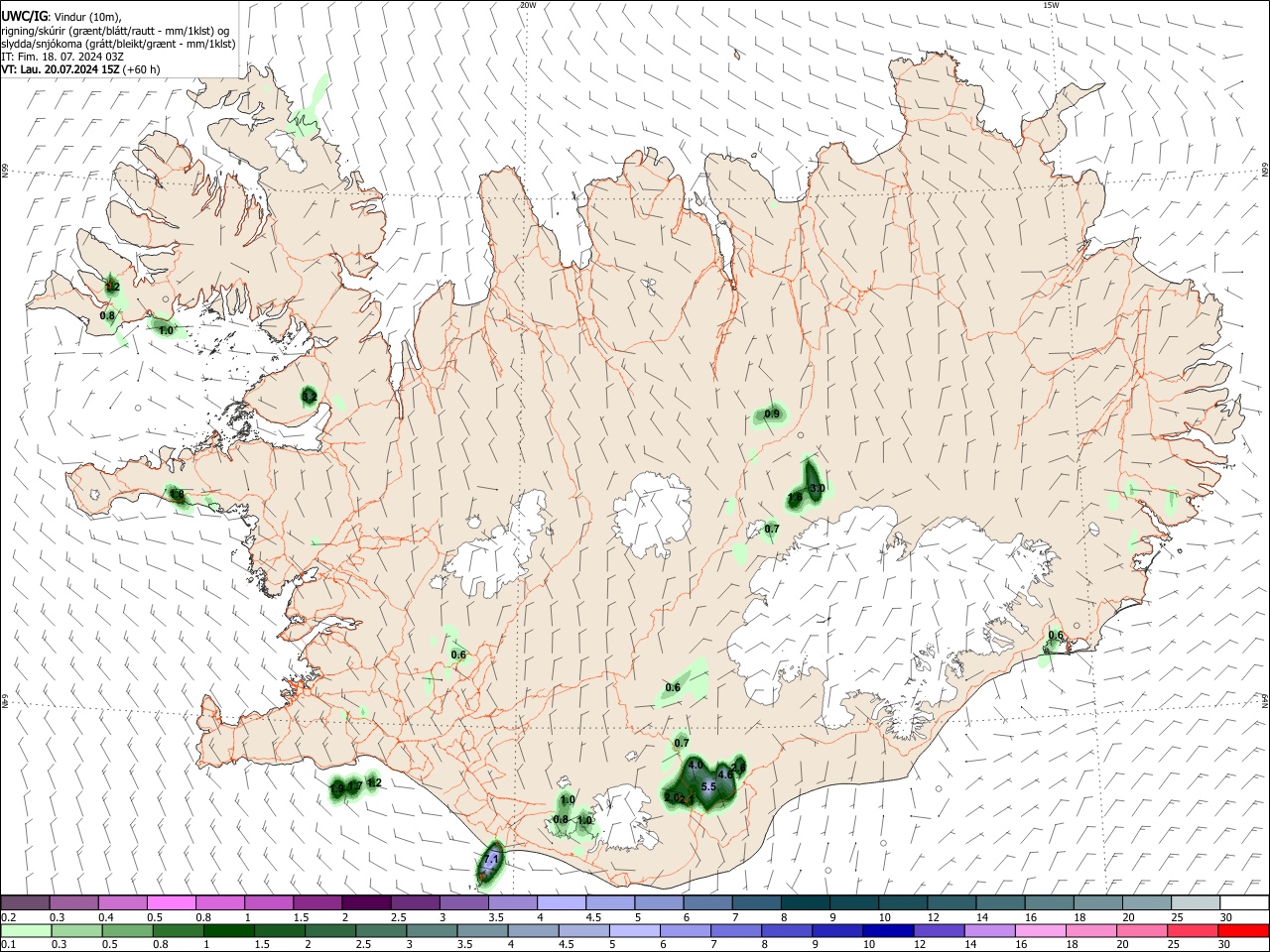Click the 0.1 label in the lower legend scale
This screenshot has width=1270, height=952.
point(8,945)
